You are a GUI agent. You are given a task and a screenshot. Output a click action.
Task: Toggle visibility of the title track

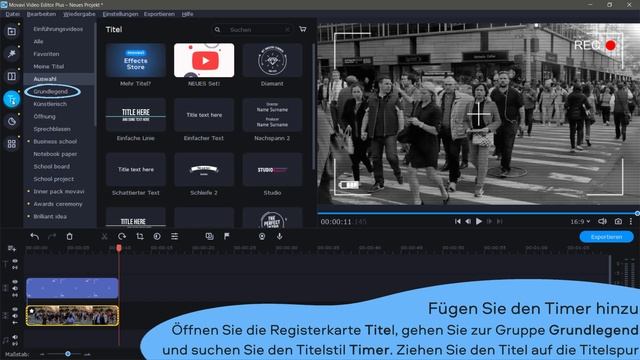click(x=15, y=261)
